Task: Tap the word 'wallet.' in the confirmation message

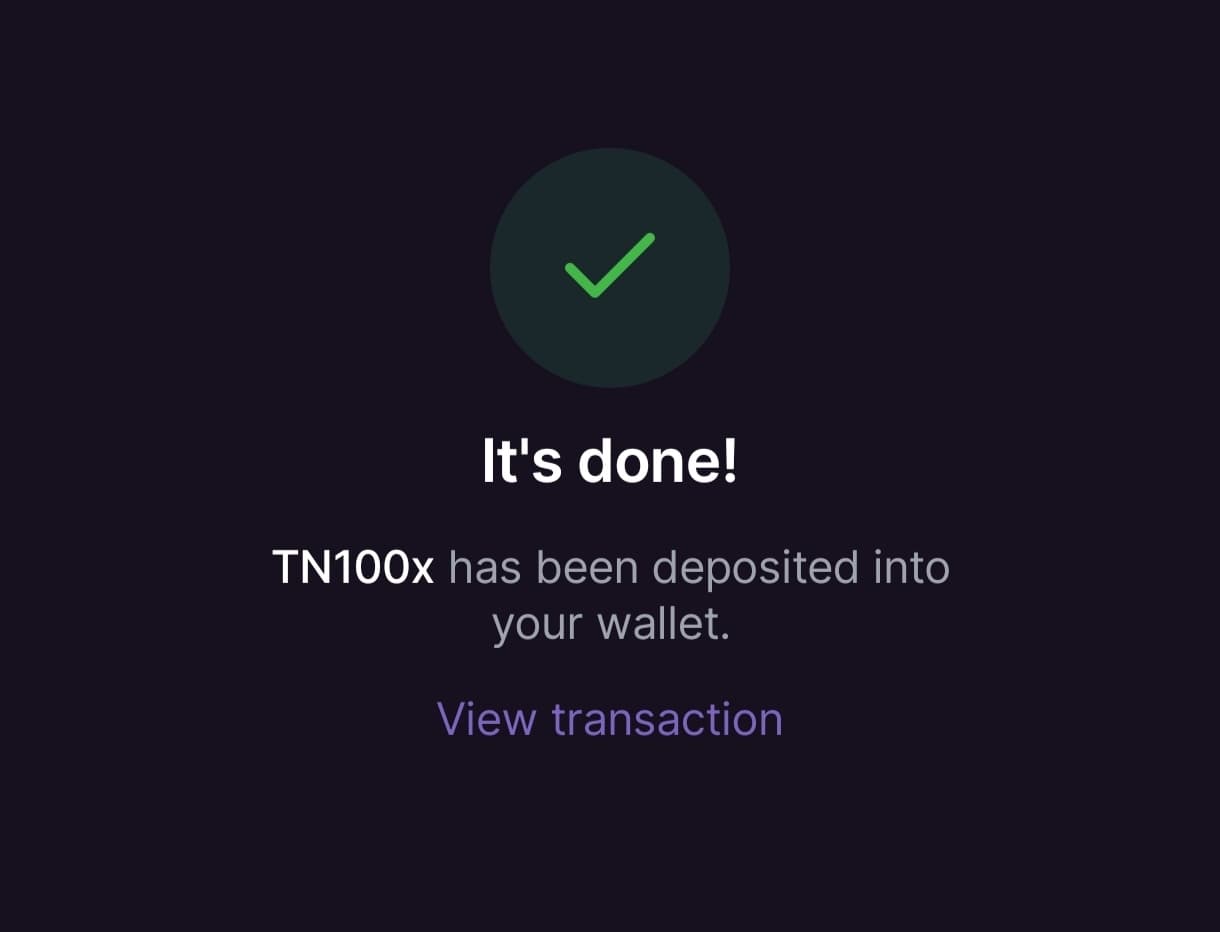Action: point(664,624)
